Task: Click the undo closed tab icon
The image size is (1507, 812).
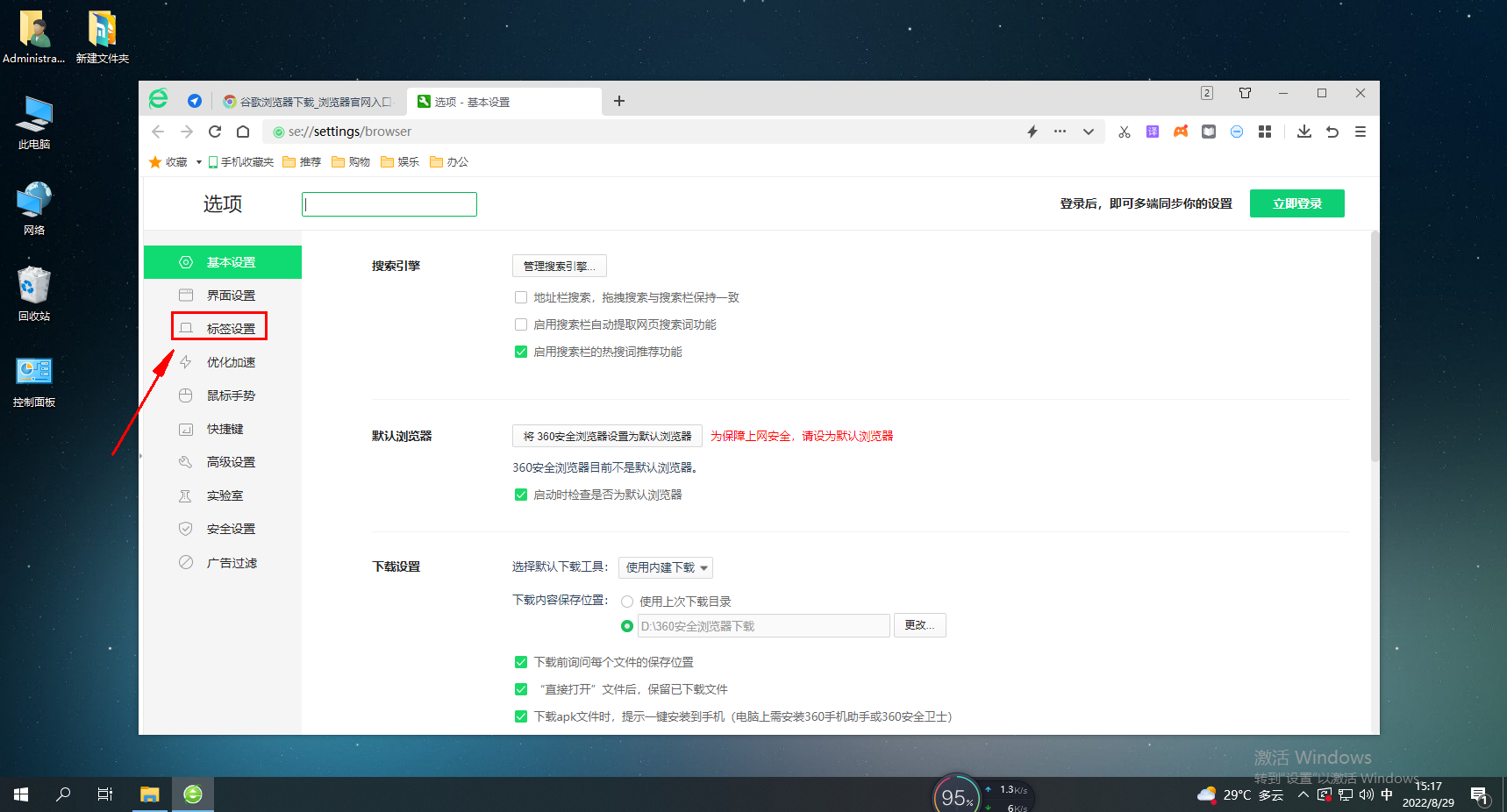Action: [x=1332, y=132]
